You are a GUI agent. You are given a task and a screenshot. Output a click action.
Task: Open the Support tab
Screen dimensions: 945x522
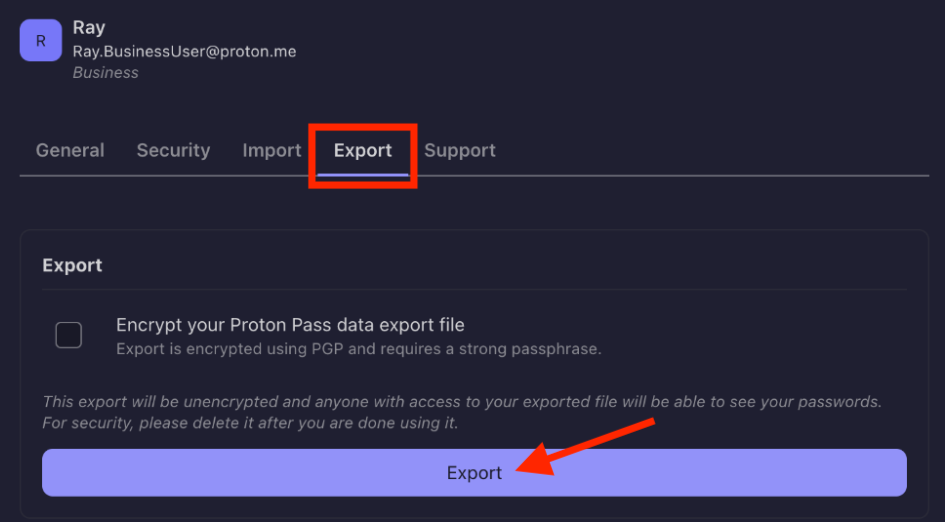pyautogui.click(x=460, y=150)
